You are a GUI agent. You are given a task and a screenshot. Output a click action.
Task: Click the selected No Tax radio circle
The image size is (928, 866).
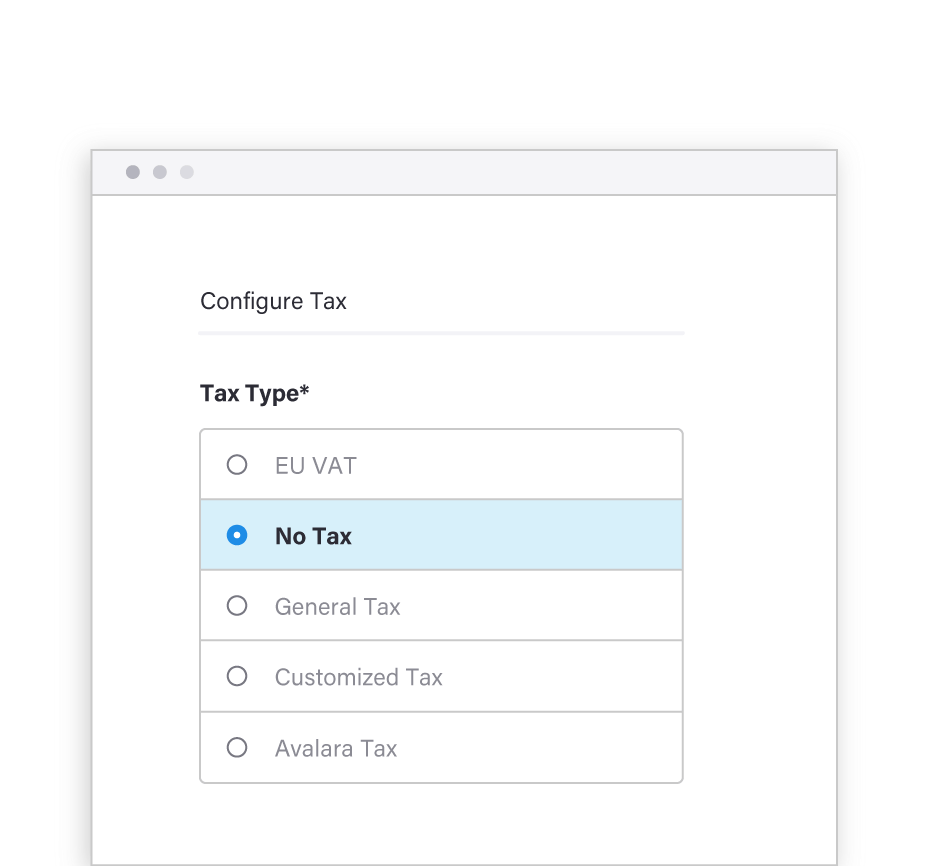237,535
